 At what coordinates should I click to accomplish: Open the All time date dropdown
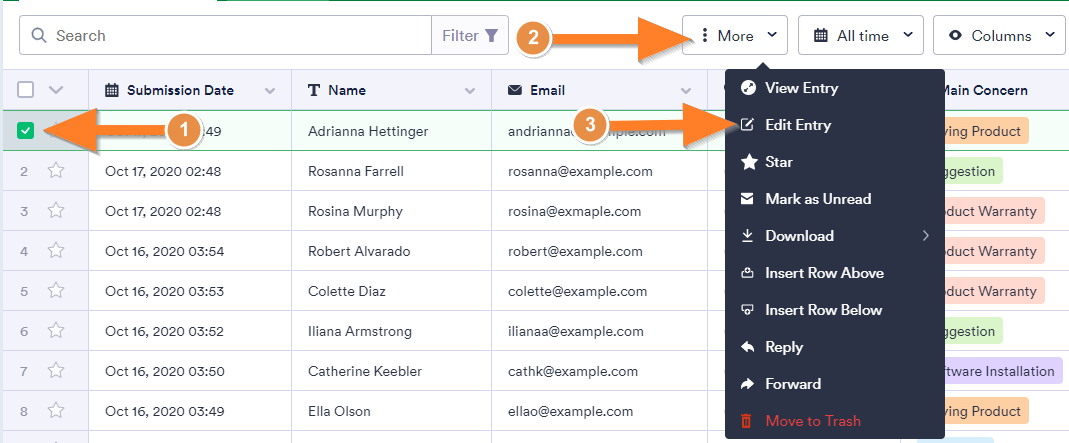tap(862, 36)
